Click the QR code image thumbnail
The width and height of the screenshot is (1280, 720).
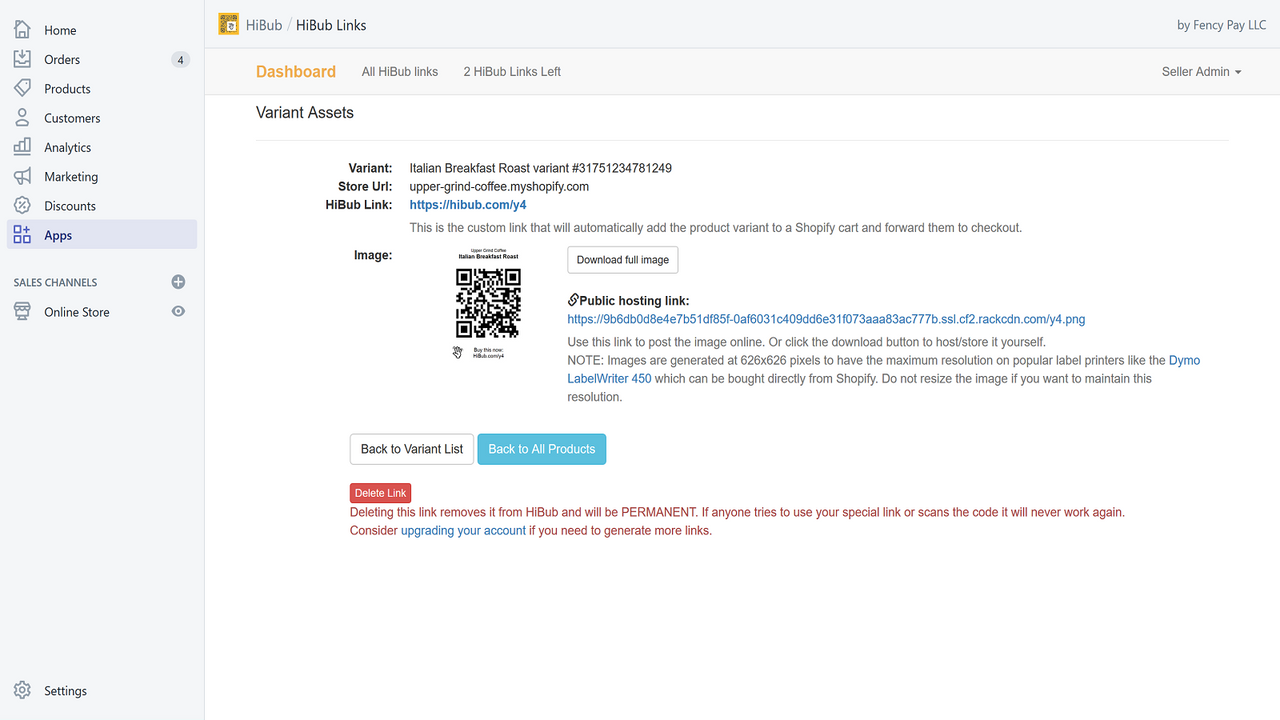488,303
